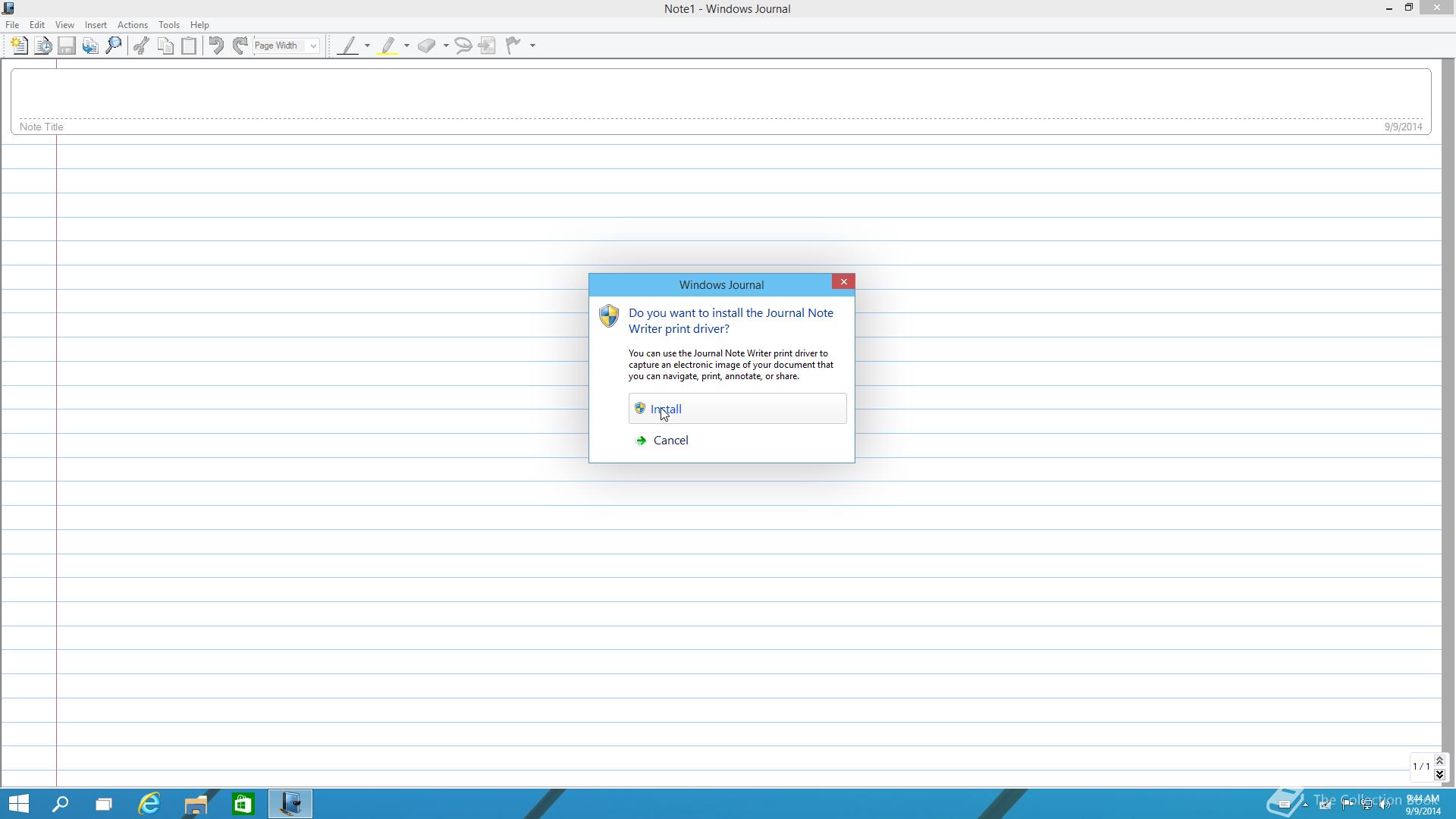Screen dimensions: 1456x819
Task: Open the Edit menu
Action: (36, 25)
